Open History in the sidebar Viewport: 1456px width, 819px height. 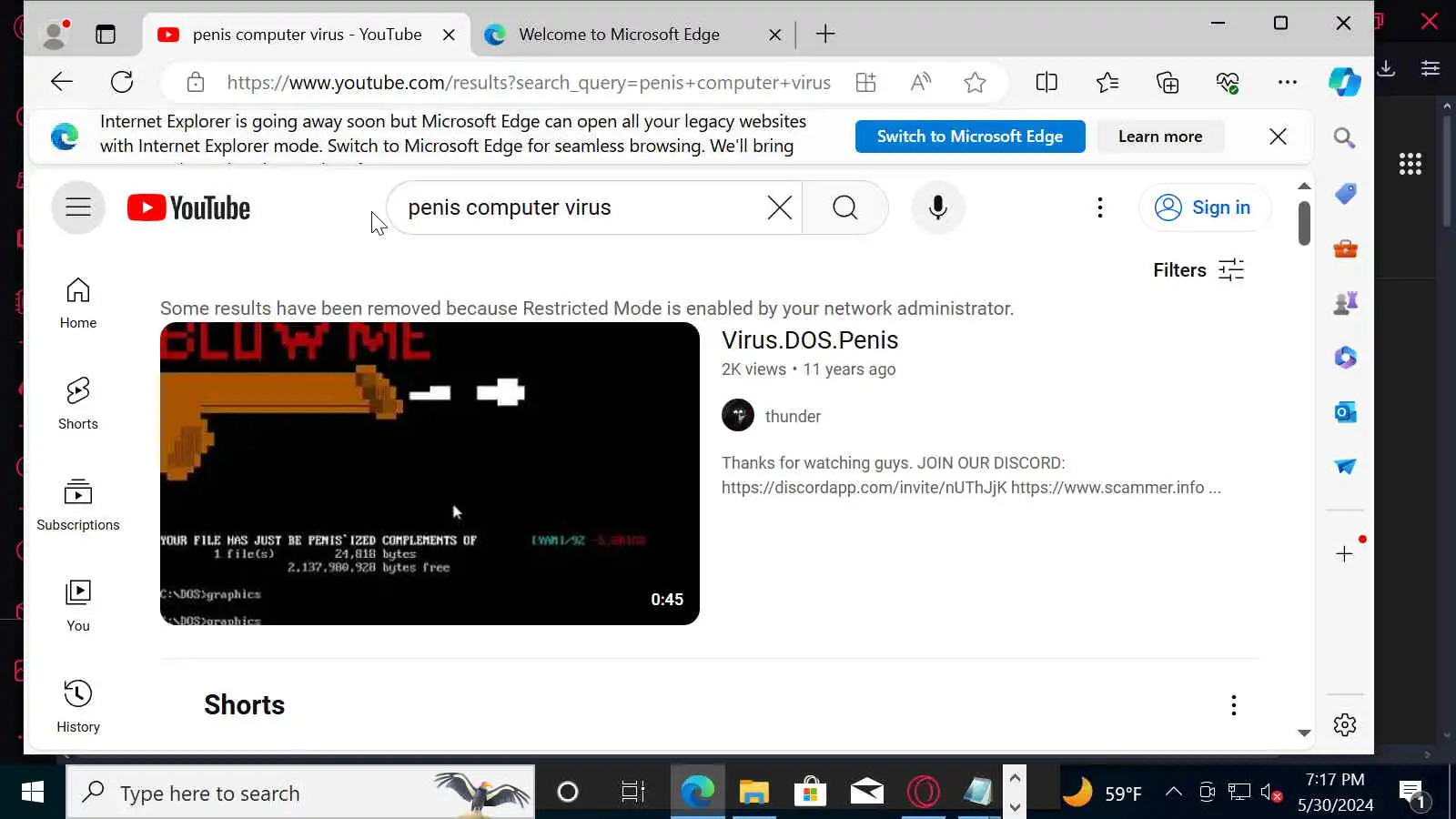coord(78,707)
